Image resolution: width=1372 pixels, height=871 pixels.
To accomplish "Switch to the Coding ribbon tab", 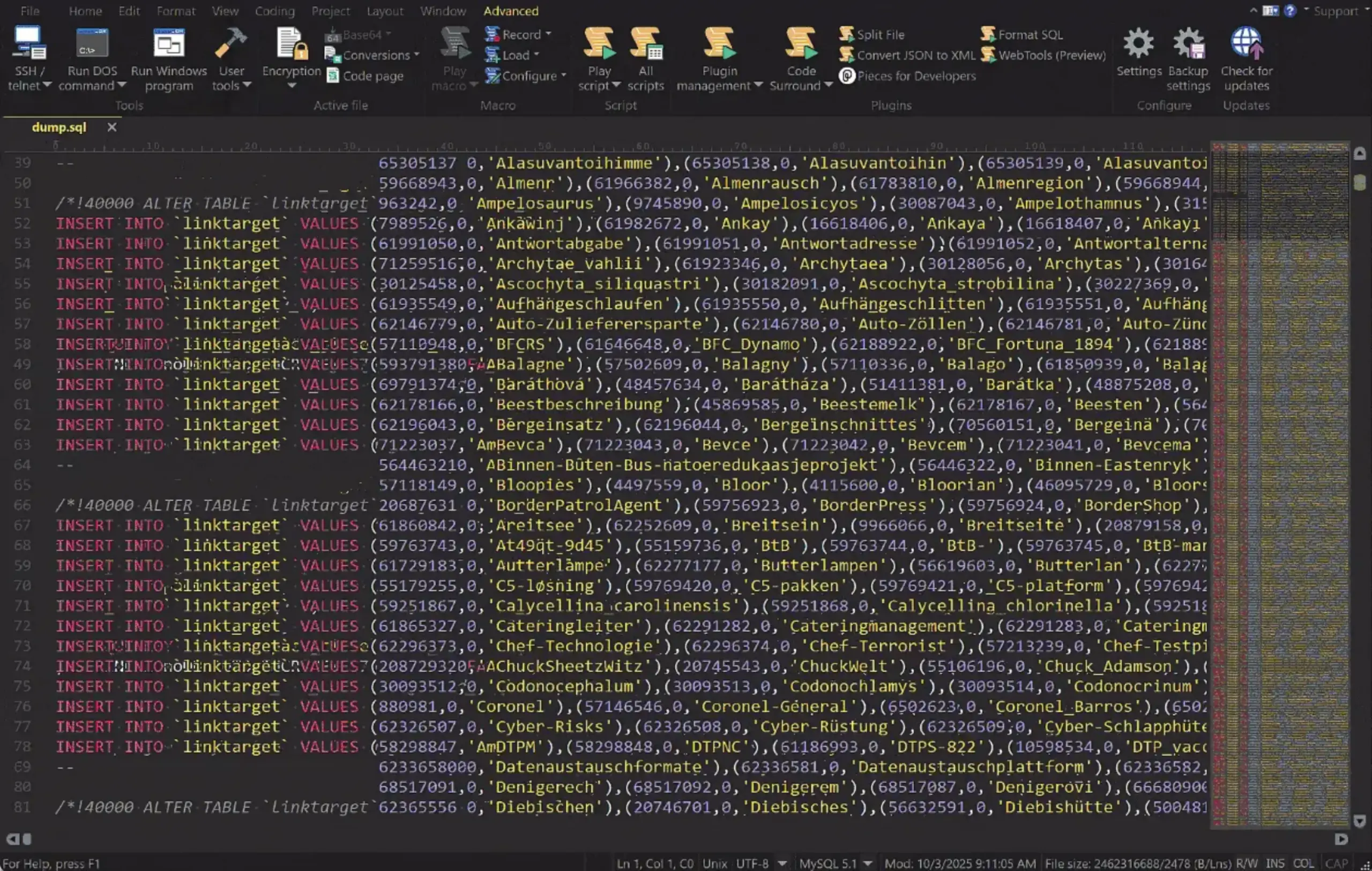I will [x=274, y=11].
